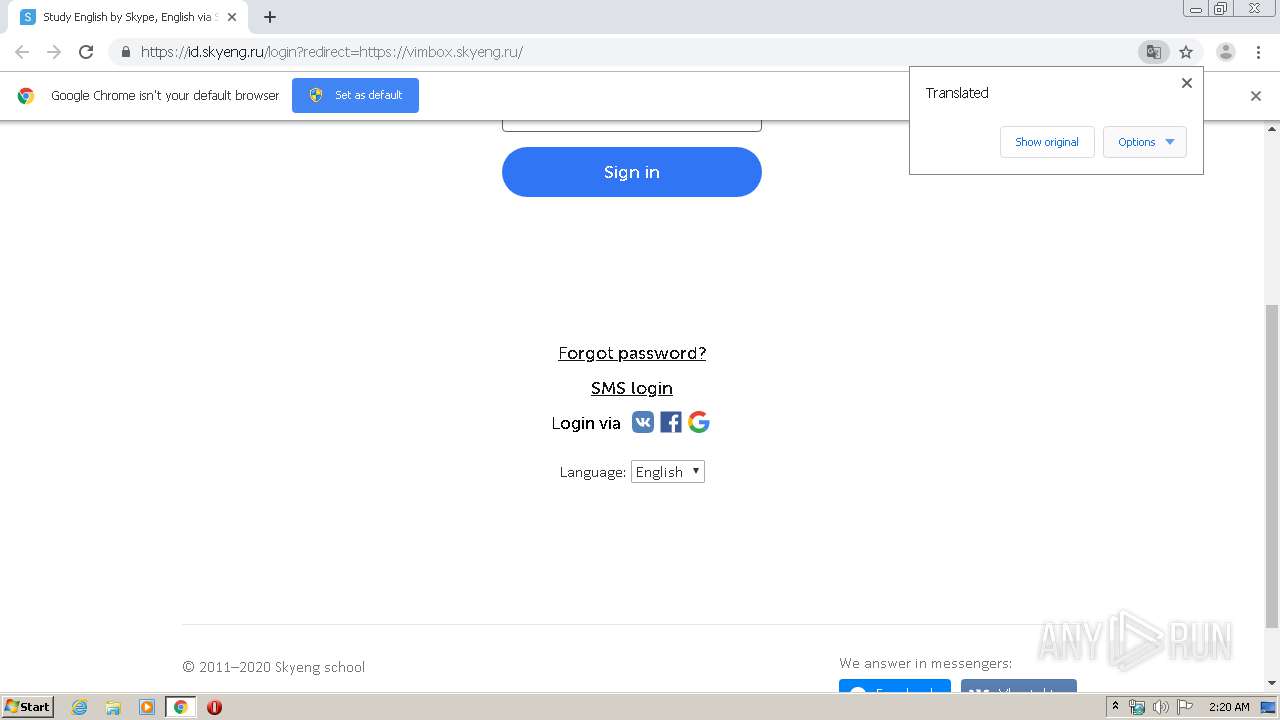Go back to the previous page
The width and height of the screenshot is (1280, 720).
pyautogui.click(x=22, y=52)
